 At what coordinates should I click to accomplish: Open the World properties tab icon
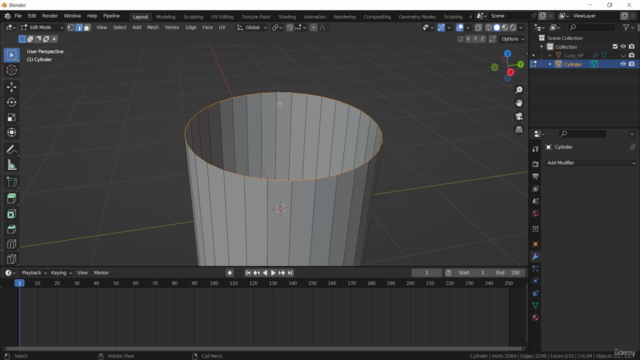535,213
